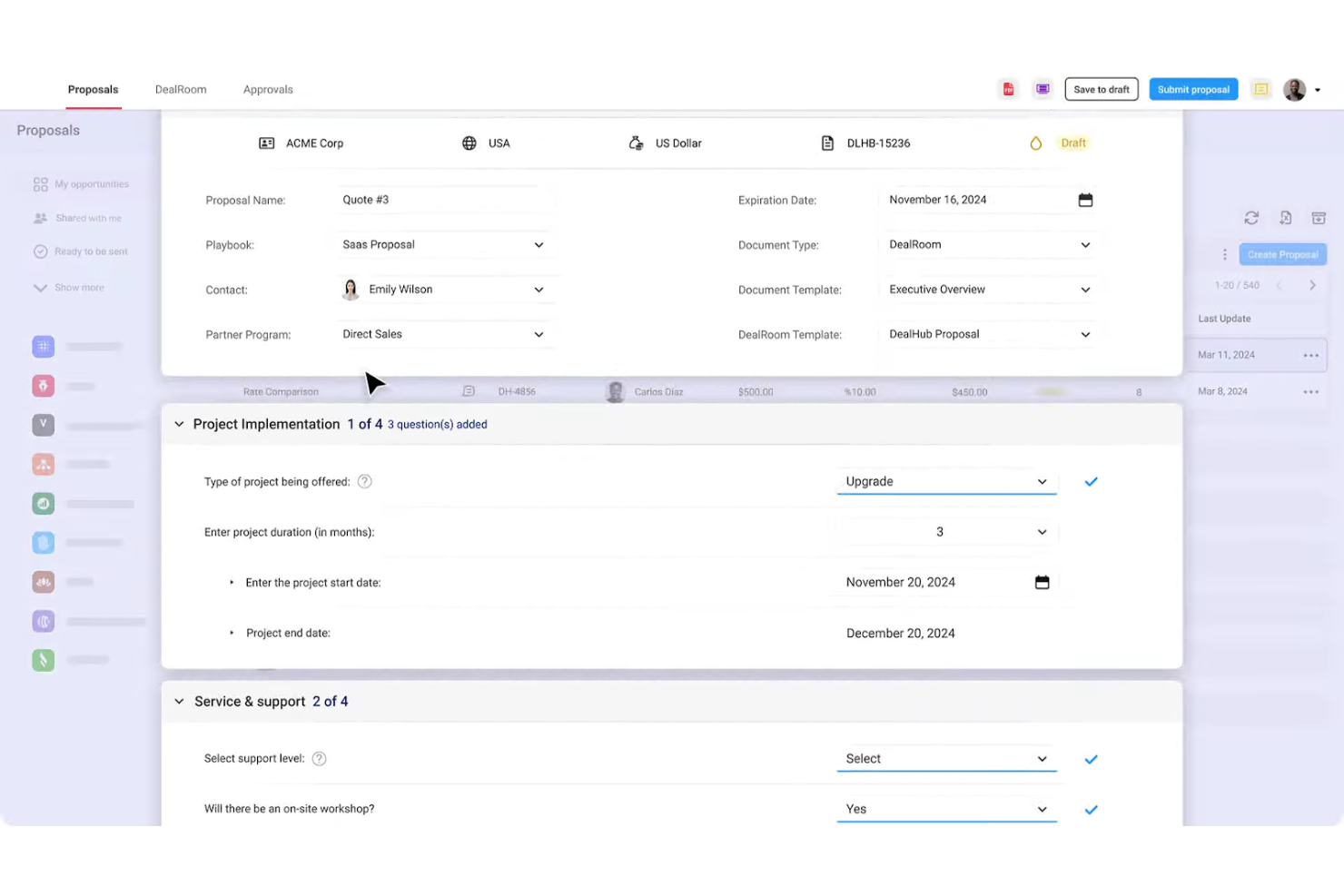The height and width of the screenshot is (896, 1344).
Task: Open the Approvals tab
Action: point(267,89)
